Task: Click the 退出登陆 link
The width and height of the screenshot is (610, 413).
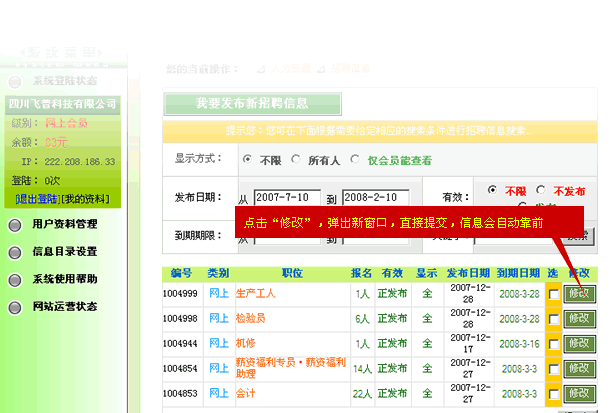Action: pyautogui.click(x=36, y=199)
